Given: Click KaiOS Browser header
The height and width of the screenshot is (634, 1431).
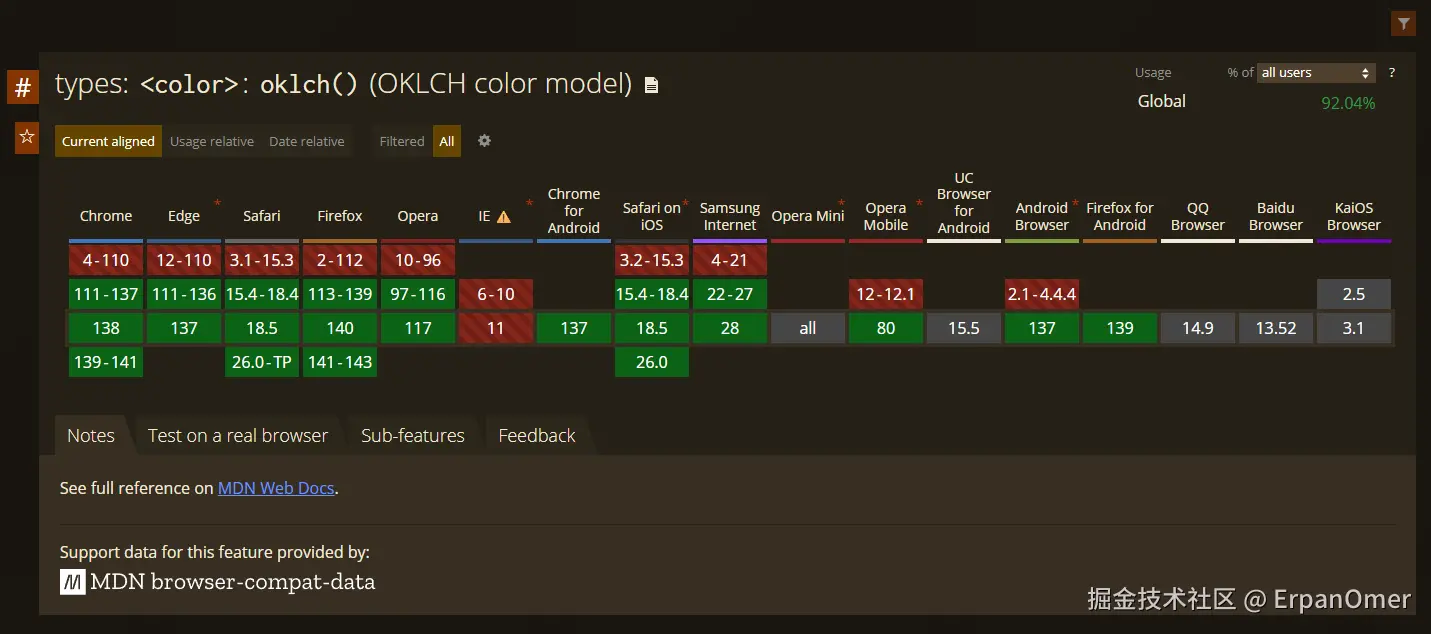Looking at the screenshot, I should [1354, 216].
